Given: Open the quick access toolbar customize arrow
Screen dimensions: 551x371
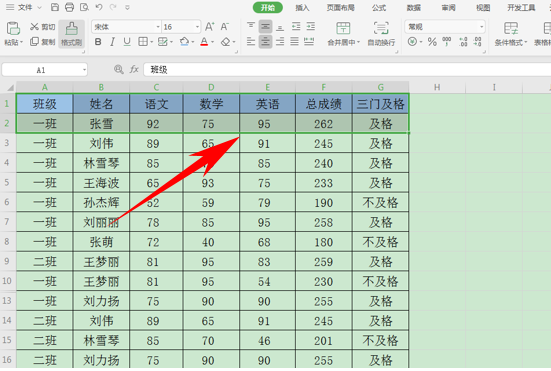Looking at the screenshot, I should point(127,7).
